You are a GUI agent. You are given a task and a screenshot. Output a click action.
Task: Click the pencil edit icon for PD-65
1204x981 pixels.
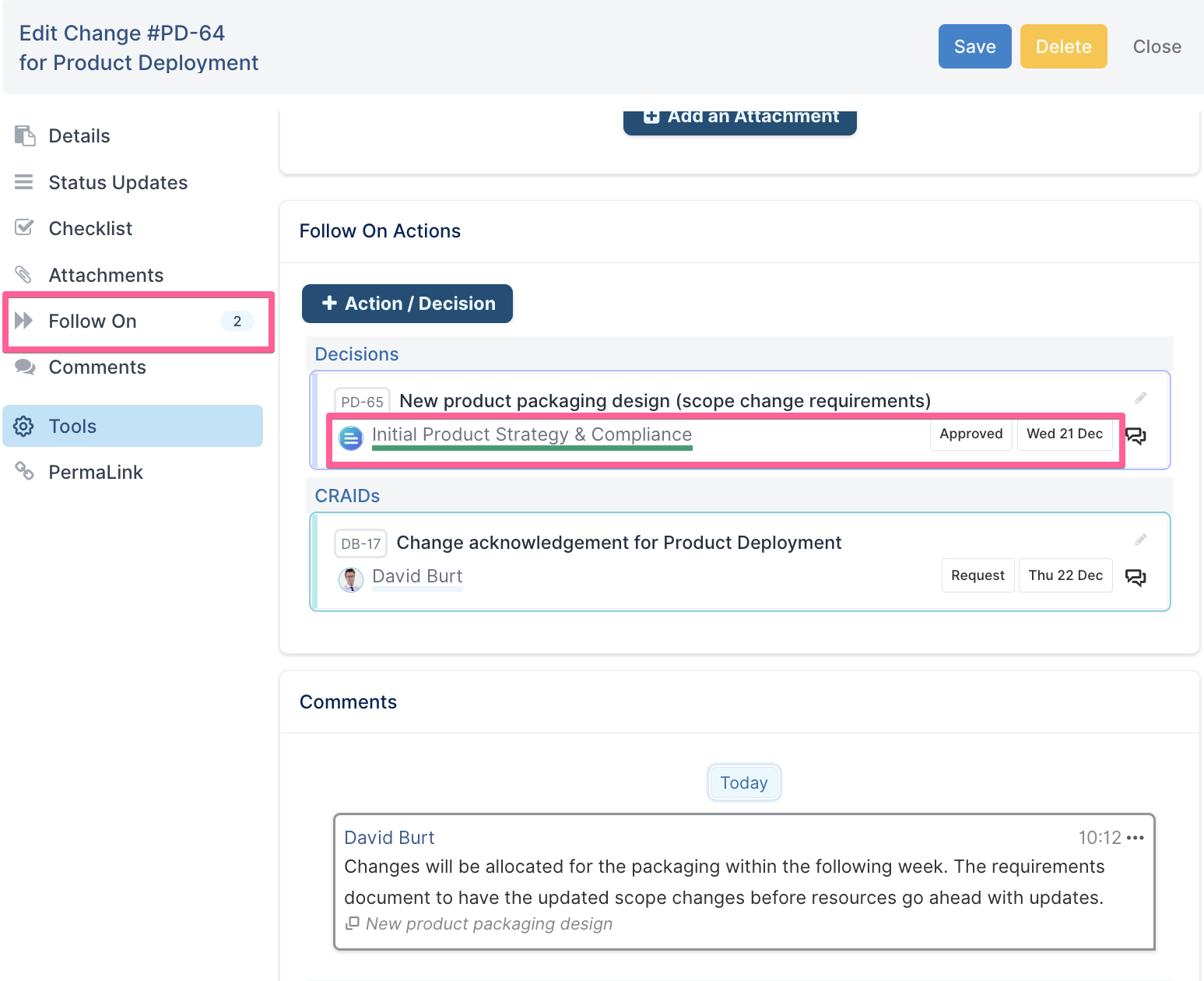[1140, 399]
